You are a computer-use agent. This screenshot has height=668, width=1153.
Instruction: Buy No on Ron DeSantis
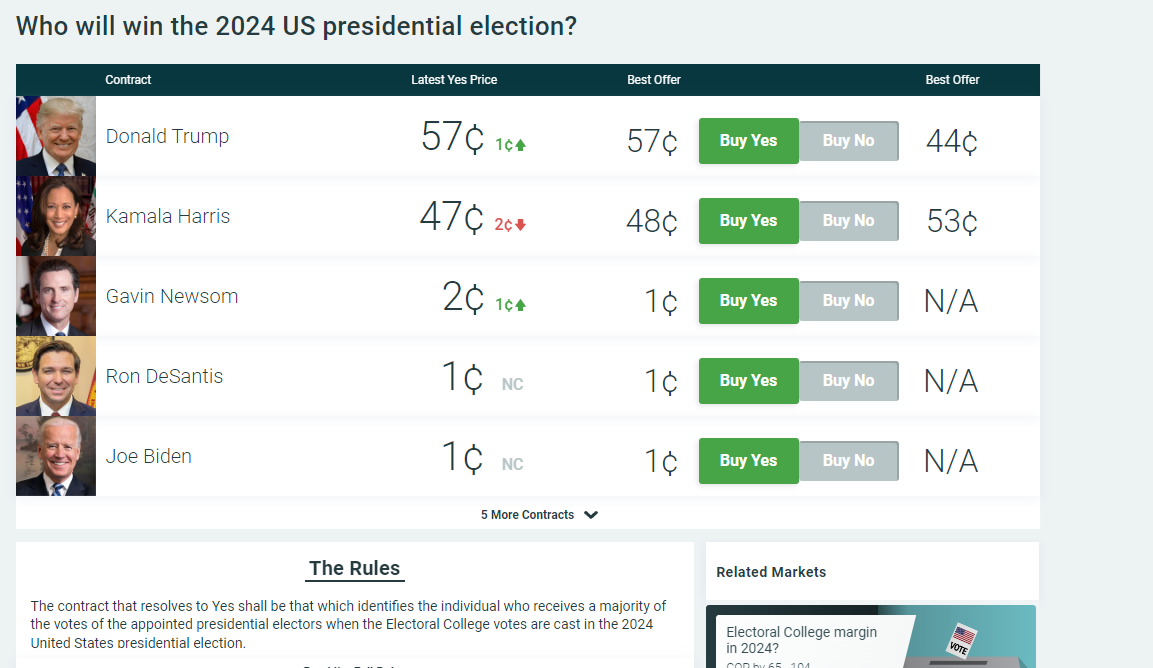(x=848, y=381)
